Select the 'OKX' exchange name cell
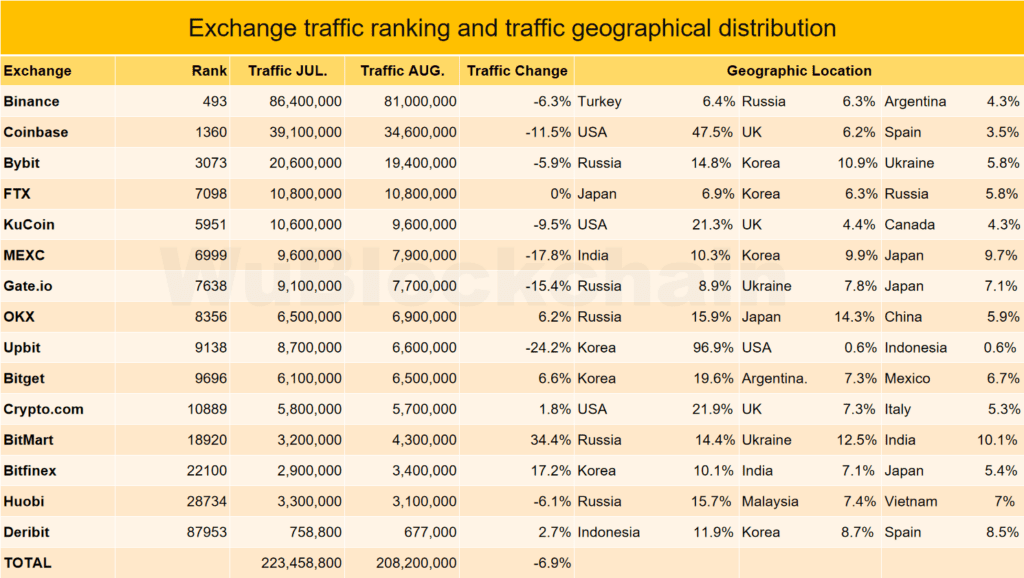The width and height of the screenshot is (1024, 578). point(19,316)
